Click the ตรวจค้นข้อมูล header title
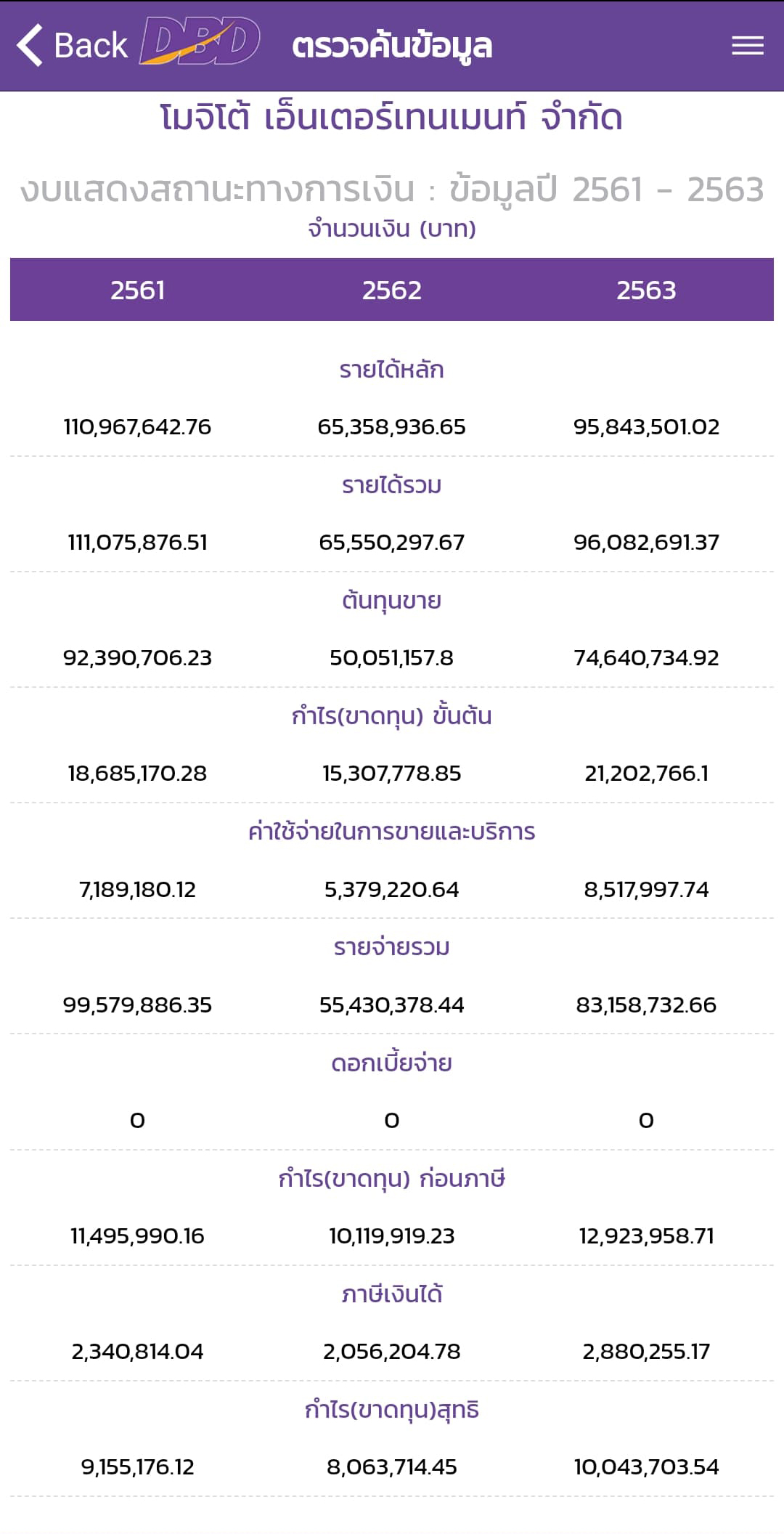 pos(392,46)
